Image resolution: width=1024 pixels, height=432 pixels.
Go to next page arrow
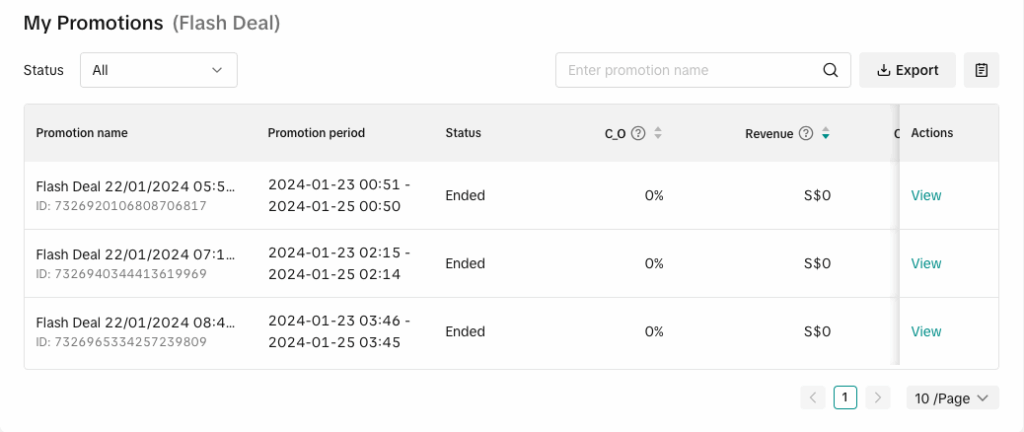pos(877,398)
